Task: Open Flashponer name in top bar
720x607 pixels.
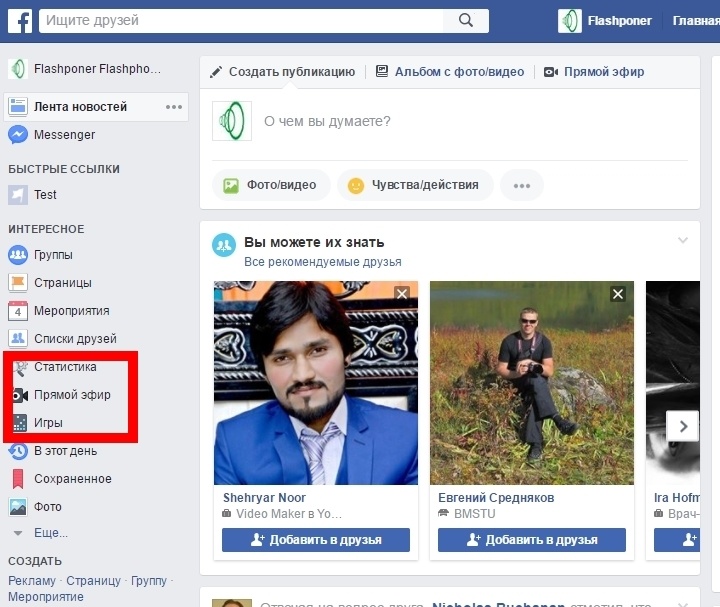Action: click(619, 21)
